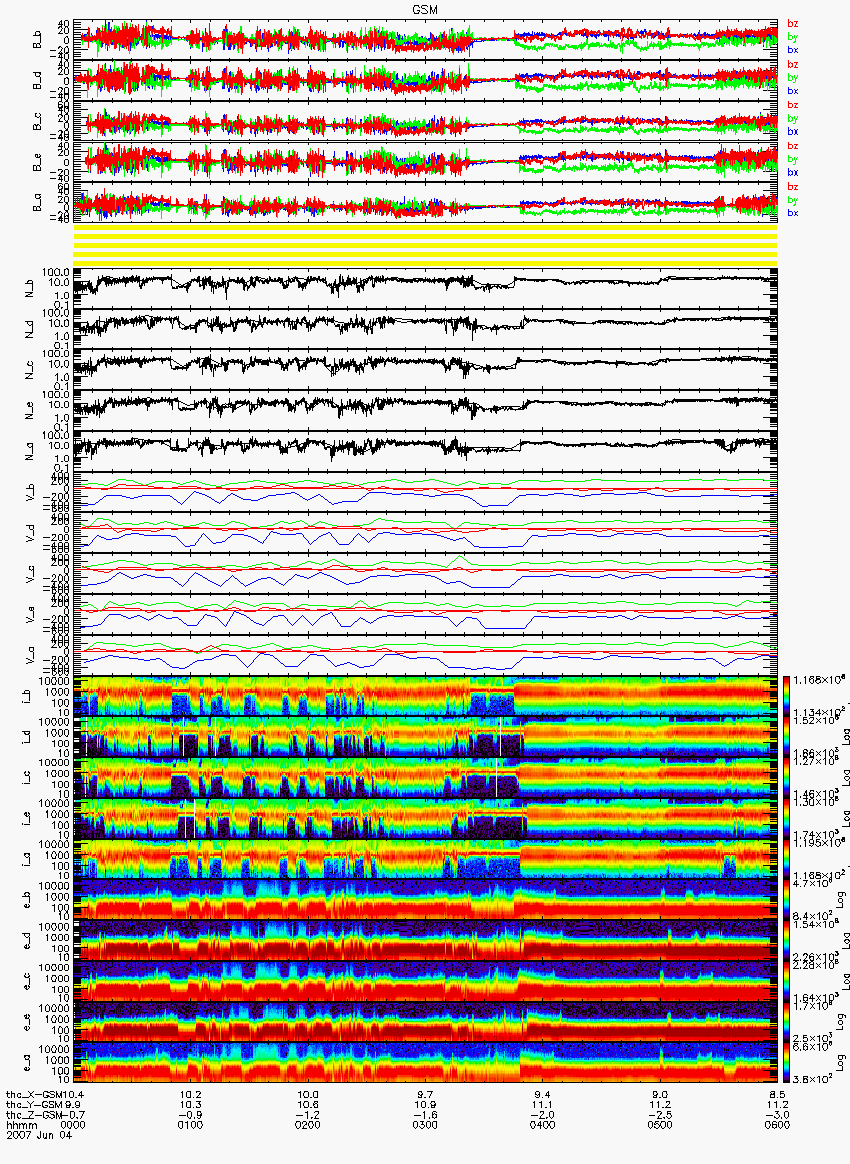850x1164 pixels.
Task: Click the color scale bar beside the e_a panel
Action: (786, 1063)
